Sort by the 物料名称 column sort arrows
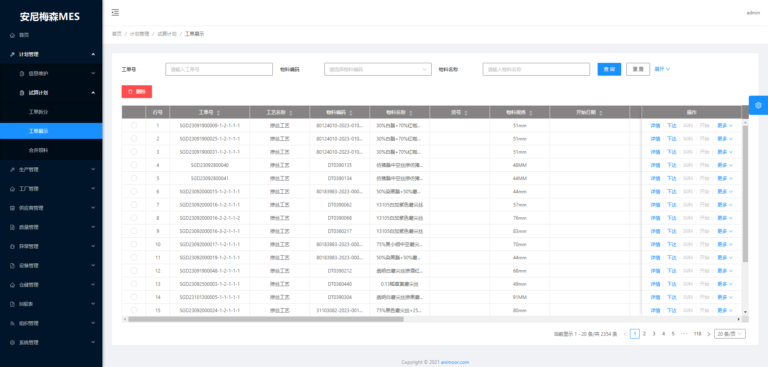The image size is (768, 367). pos(410,113)
